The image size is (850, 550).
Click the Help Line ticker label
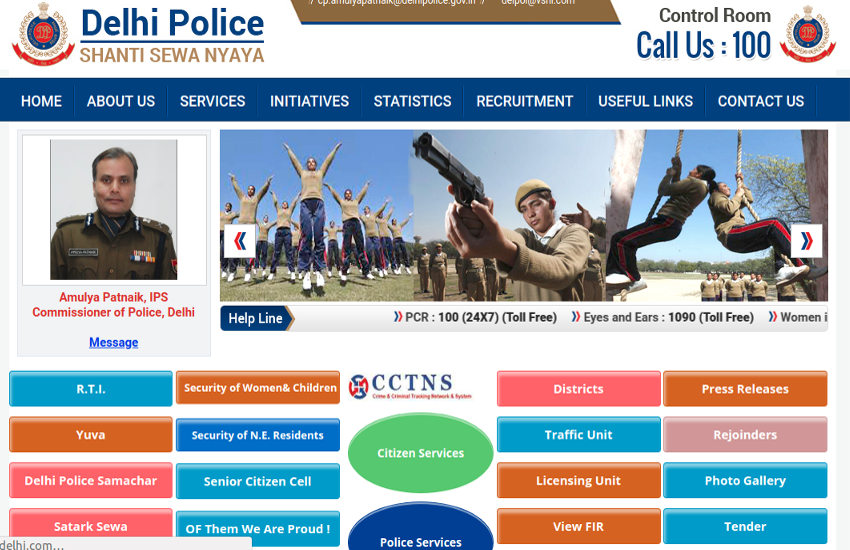pyautogui.click(x=255, y=318)
